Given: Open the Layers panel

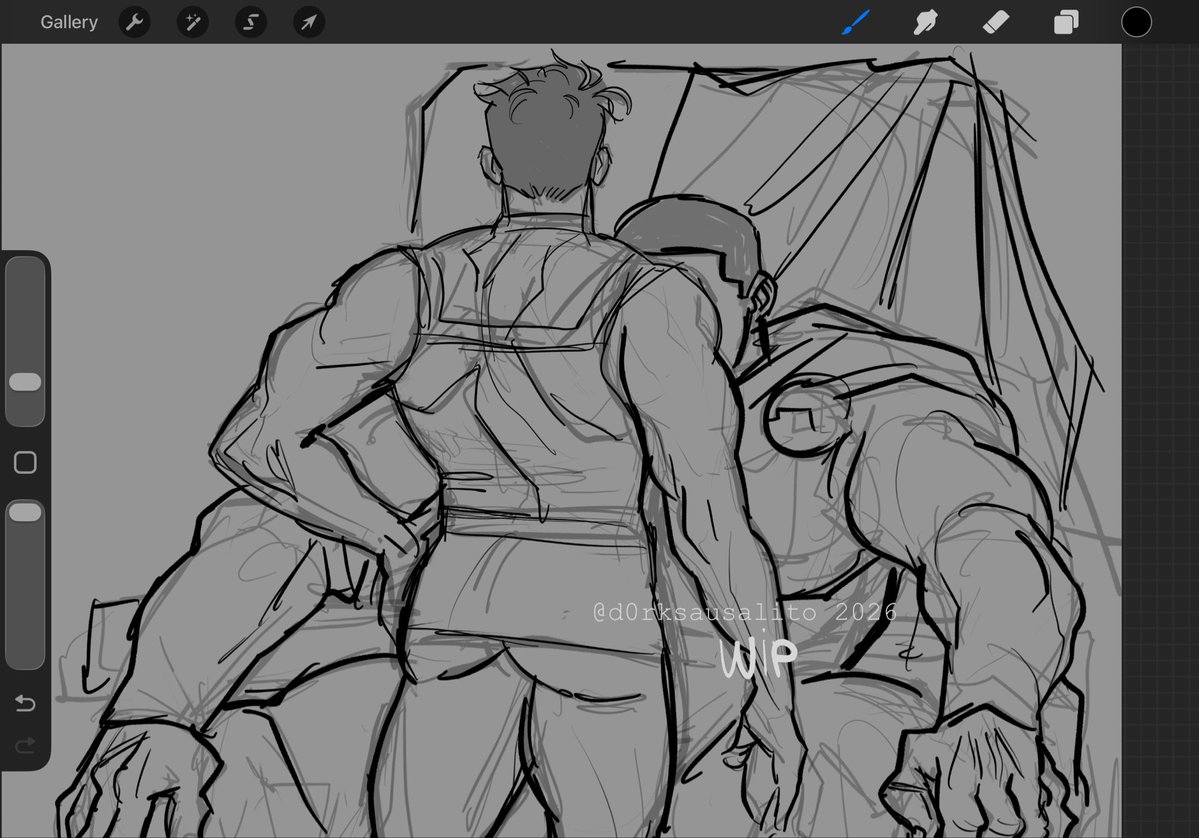Looking at the screenshot, I should (x=1064, y=21).
